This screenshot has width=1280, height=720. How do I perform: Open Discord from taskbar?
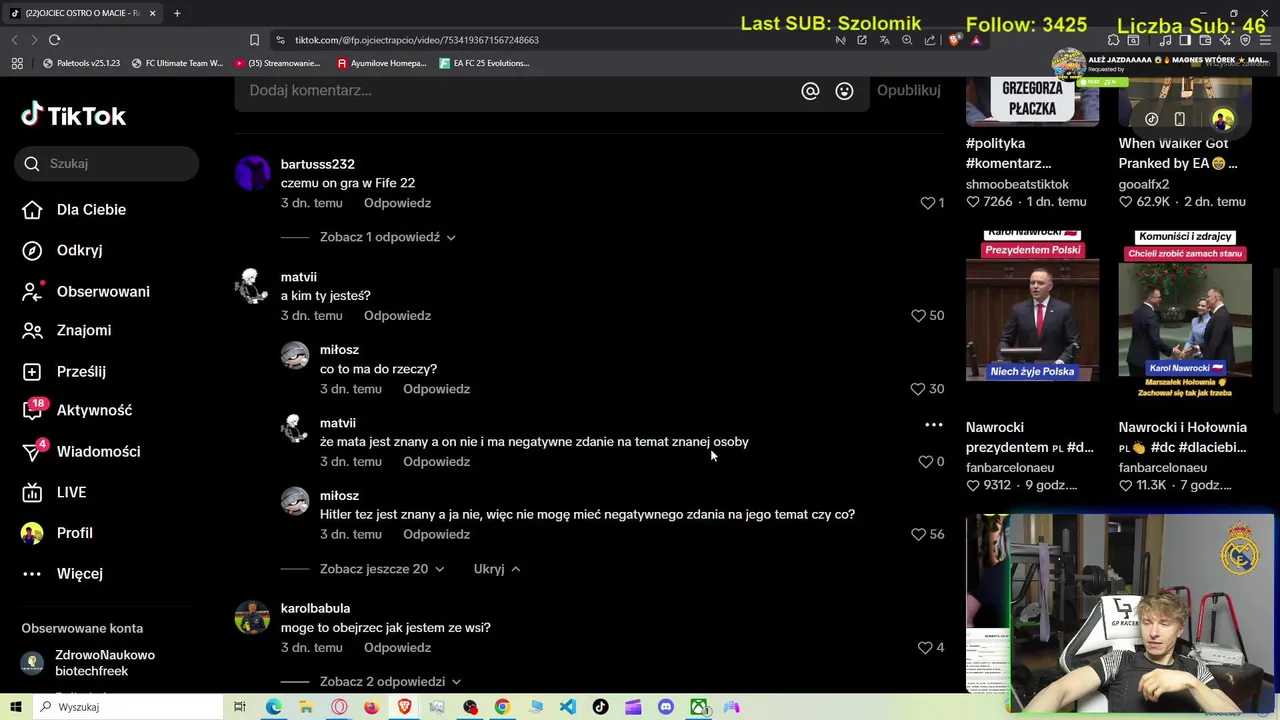coord(666,707)
